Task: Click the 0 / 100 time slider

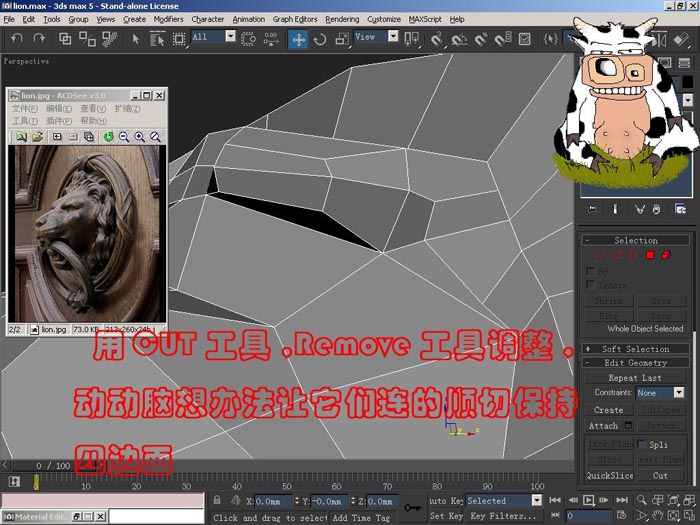Action: (54, 466)
